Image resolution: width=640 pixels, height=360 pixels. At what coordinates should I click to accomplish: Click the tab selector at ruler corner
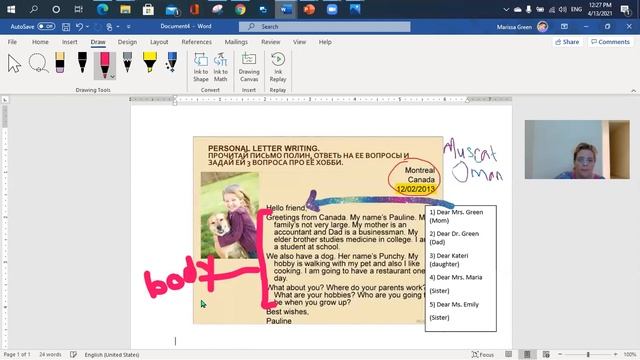[x=5, y=100]
